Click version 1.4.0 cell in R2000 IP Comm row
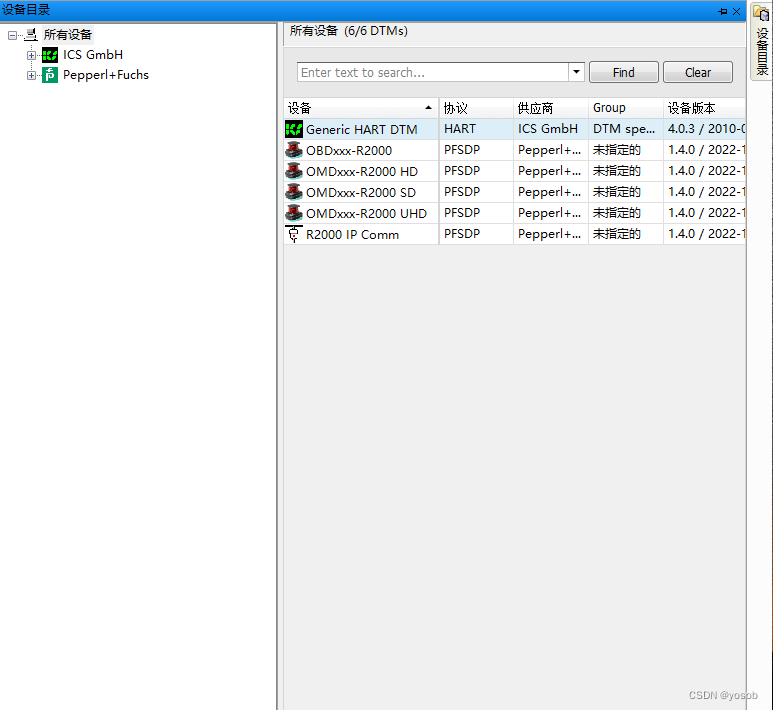Image resolution: width=773 pixels, height=710 pixels. [x=704, y=234]
